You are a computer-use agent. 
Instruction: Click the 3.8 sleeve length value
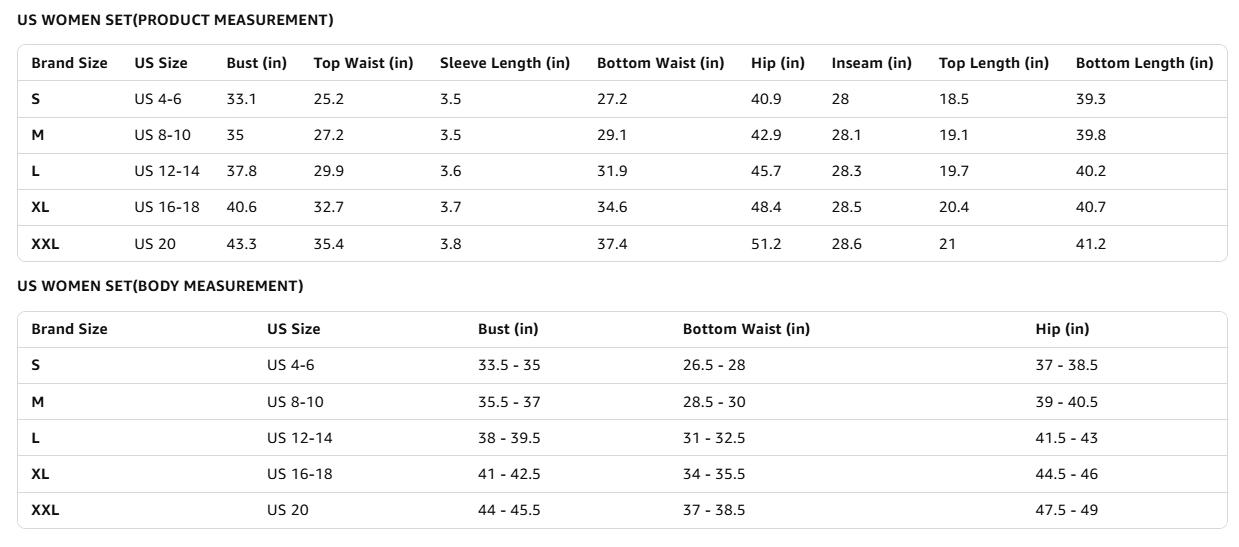click(451, 244)
